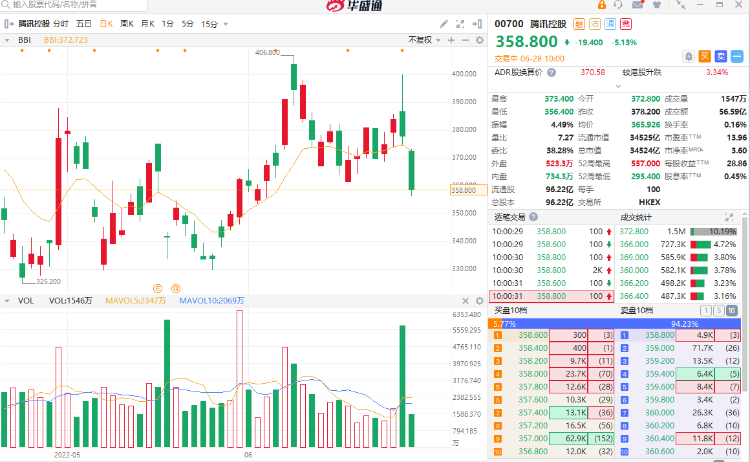This screenshot has width=750, height=462.
Task: Click the E event marker
Action: [157, 288]
